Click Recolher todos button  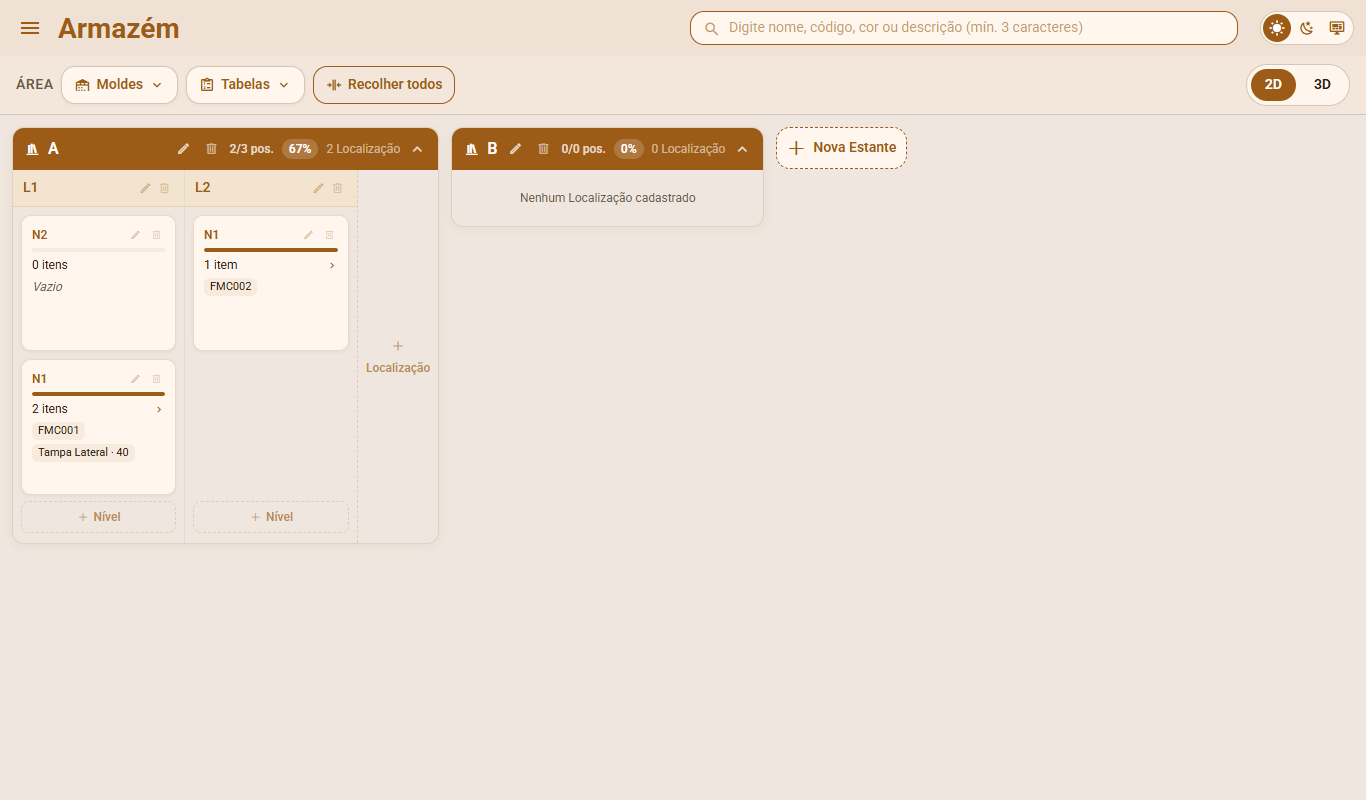(384, 85)
